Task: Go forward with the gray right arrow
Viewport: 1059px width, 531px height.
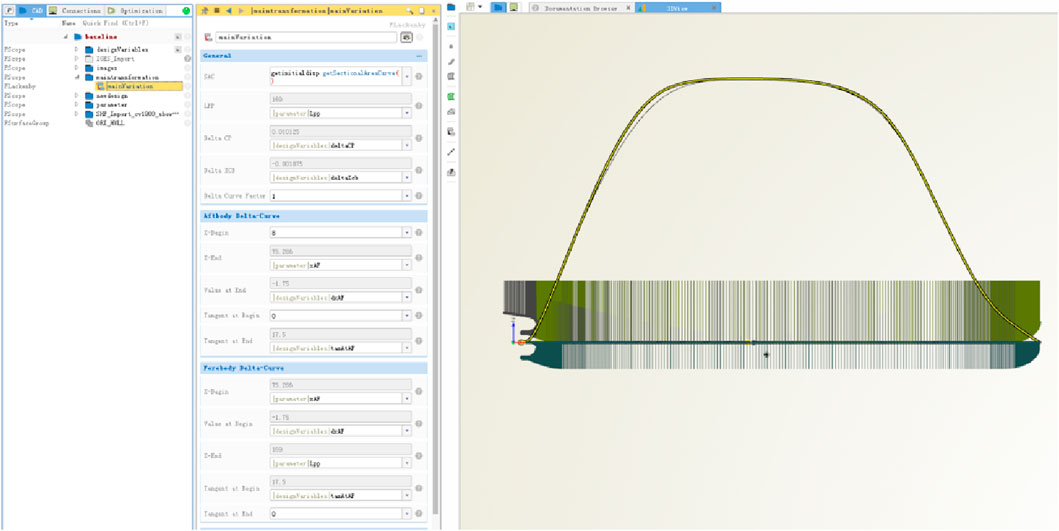Action: (240, 11)
